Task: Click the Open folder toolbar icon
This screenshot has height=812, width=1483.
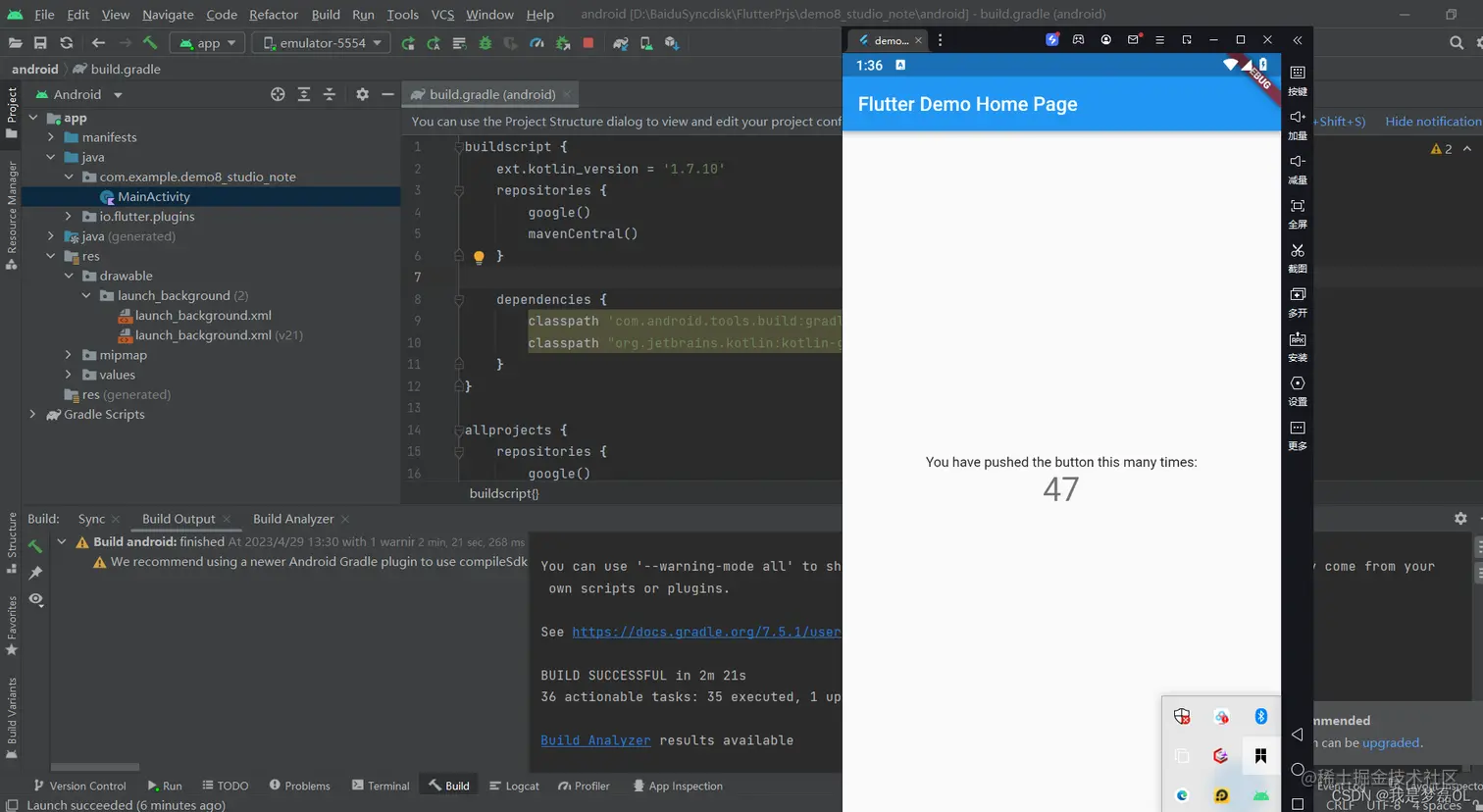Action: pos(15,43)
